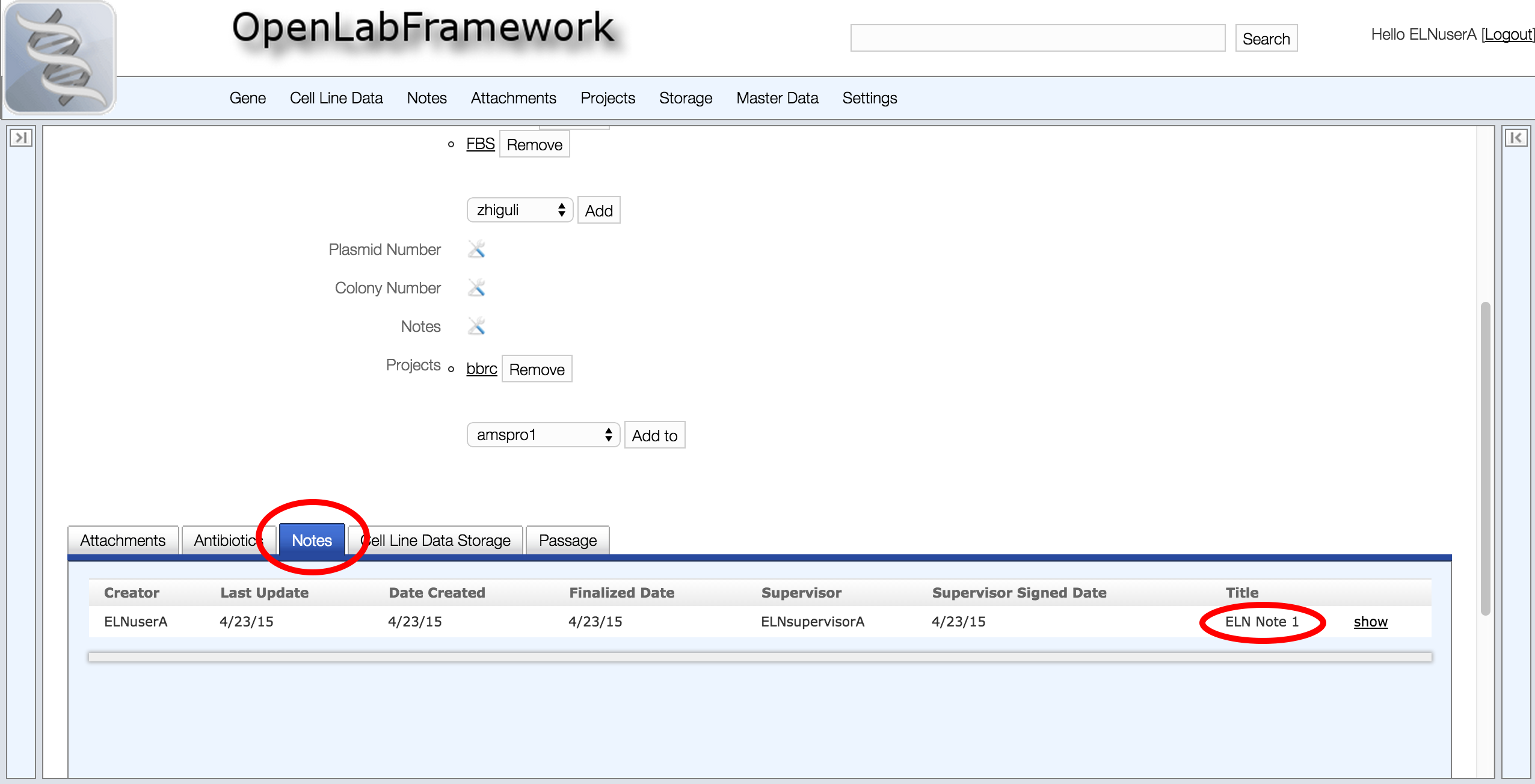1535x784 pixels.
Task: Click the Plasmid Number edit pencil icon
Action: (476, 249)
